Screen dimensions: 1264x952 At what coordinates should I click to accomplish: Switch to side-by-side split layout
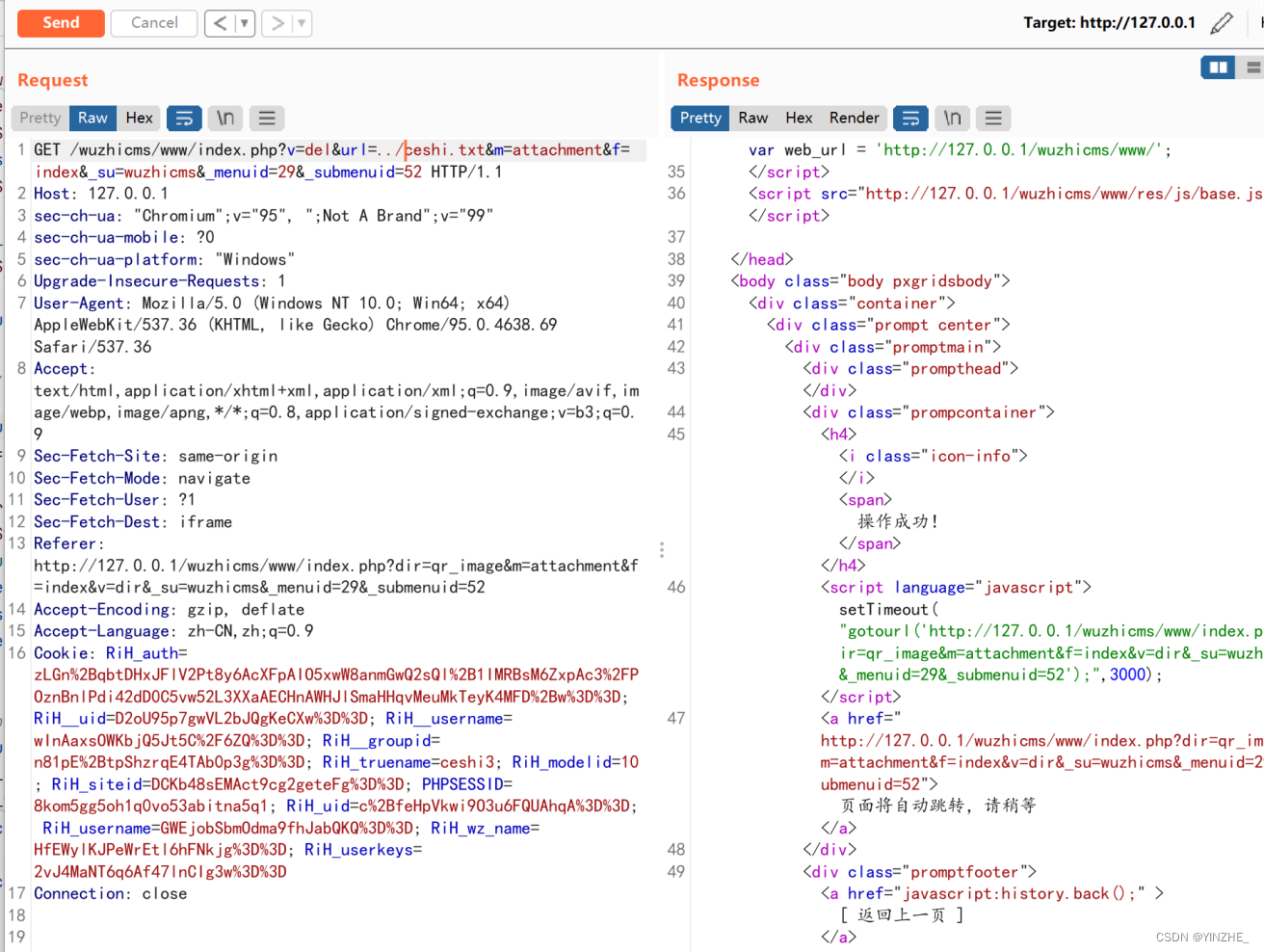[1218, 67]
